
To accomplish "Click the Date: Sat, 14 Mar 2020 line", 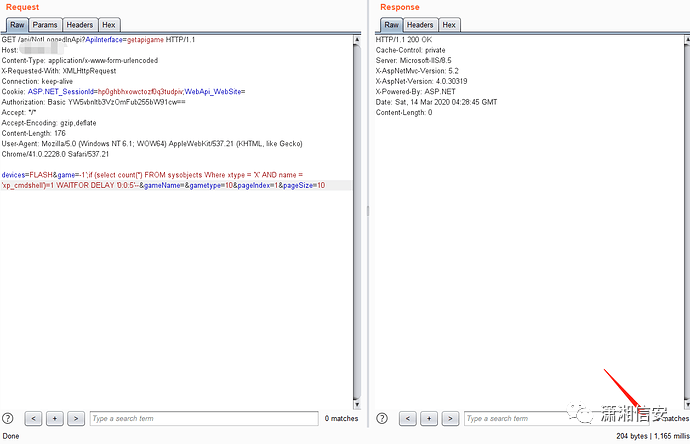I will click(x=436, y=102).
